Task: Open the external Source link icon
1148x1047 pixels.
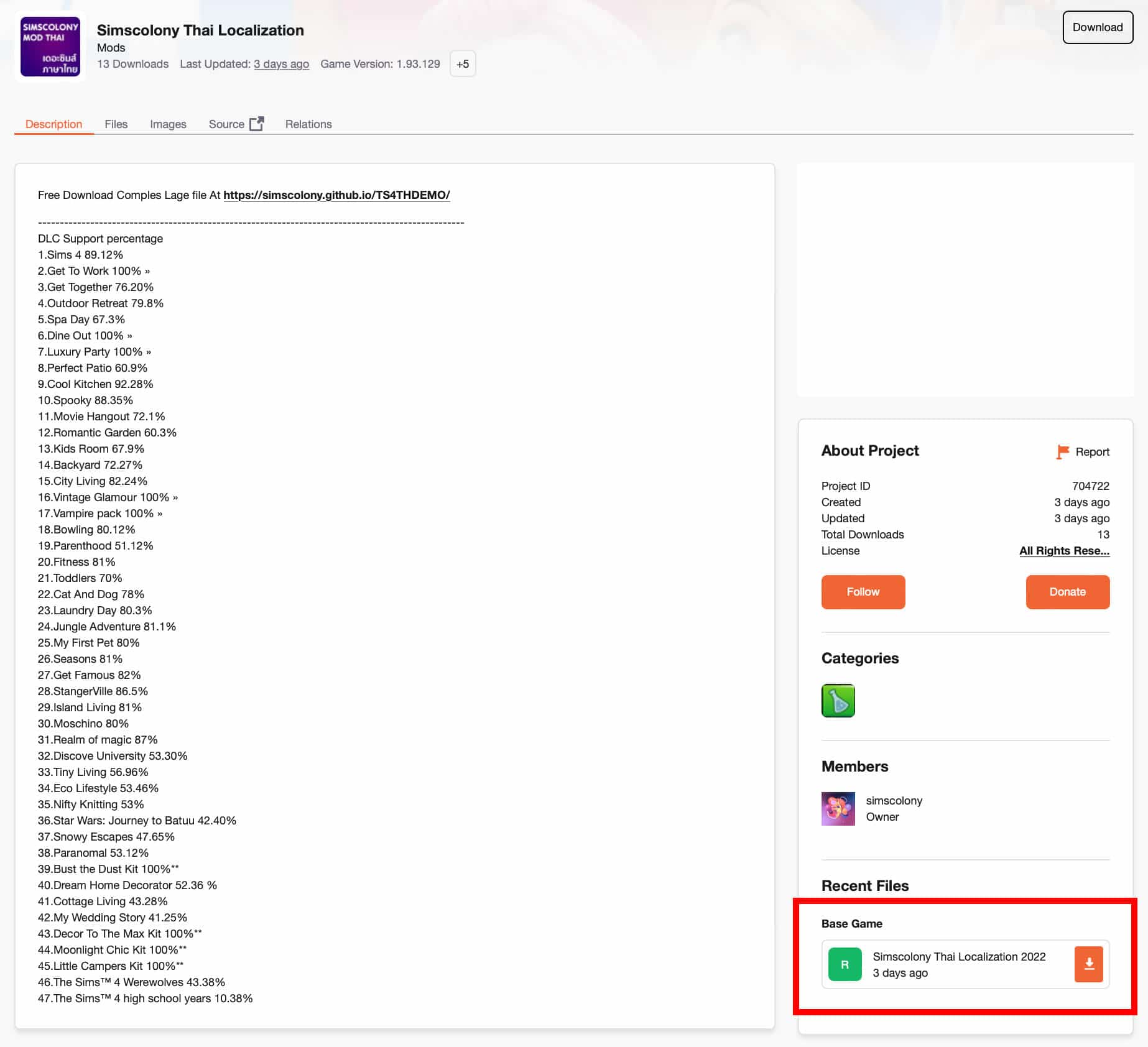Action: click(256, 124)
